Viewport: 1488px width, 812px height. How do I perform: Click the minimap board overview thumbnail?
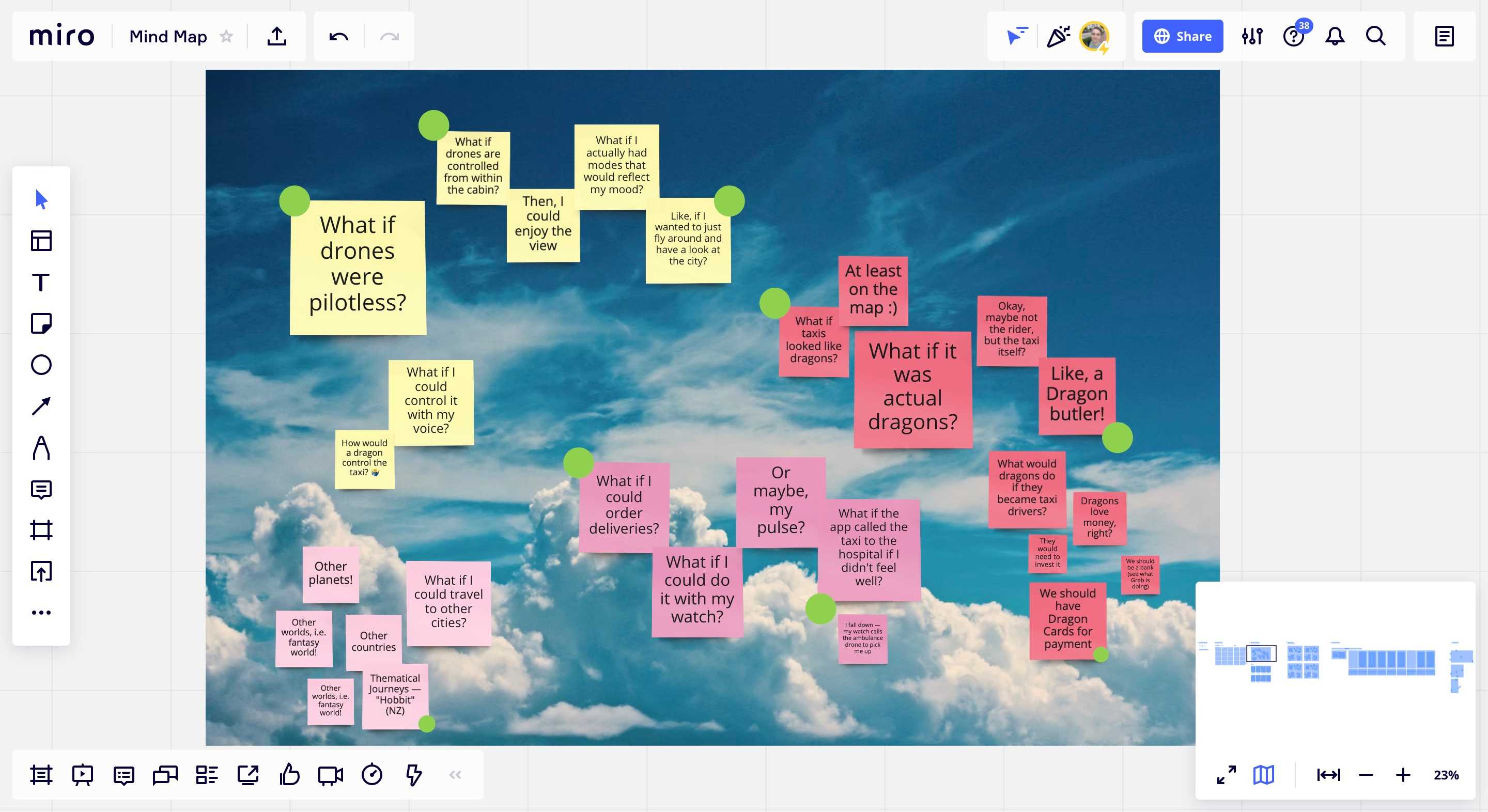click(x=1335, y=664)
